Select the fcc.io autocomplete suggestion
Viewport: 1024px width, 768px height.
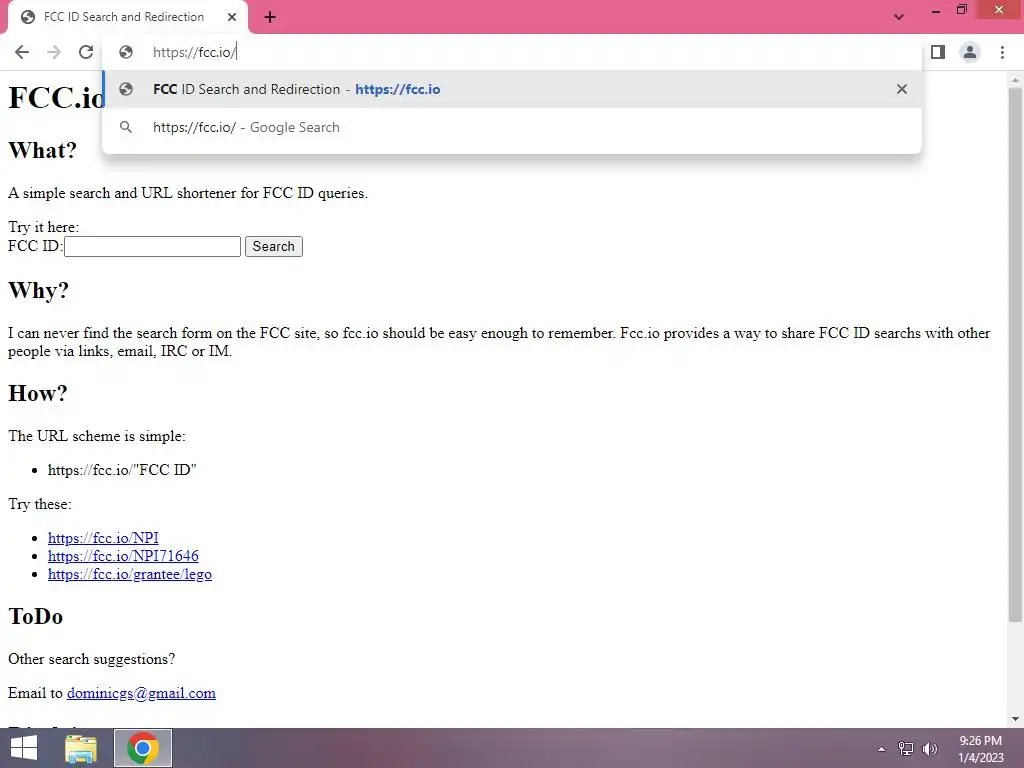(512, 89)
